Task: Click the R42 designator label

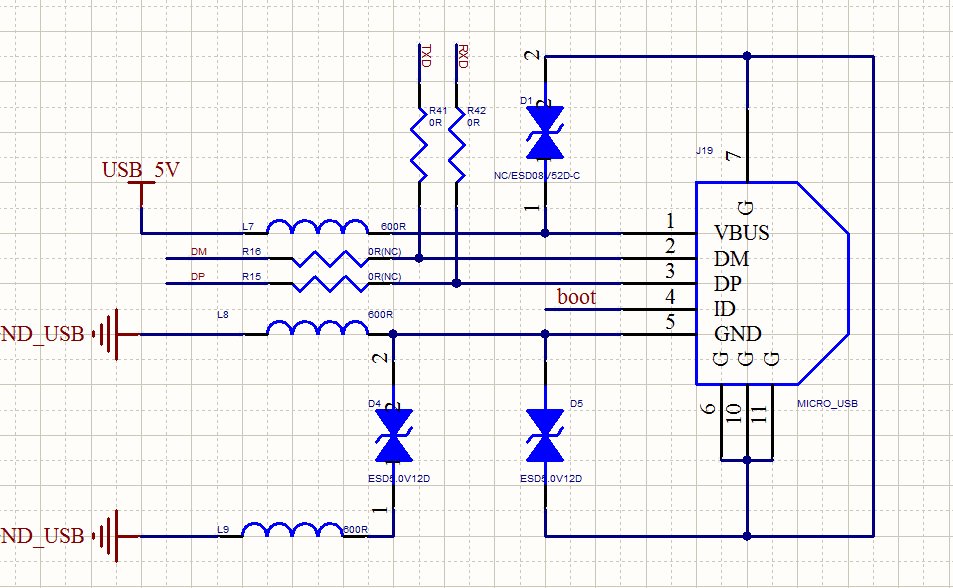Action: (x=476, y=110)
